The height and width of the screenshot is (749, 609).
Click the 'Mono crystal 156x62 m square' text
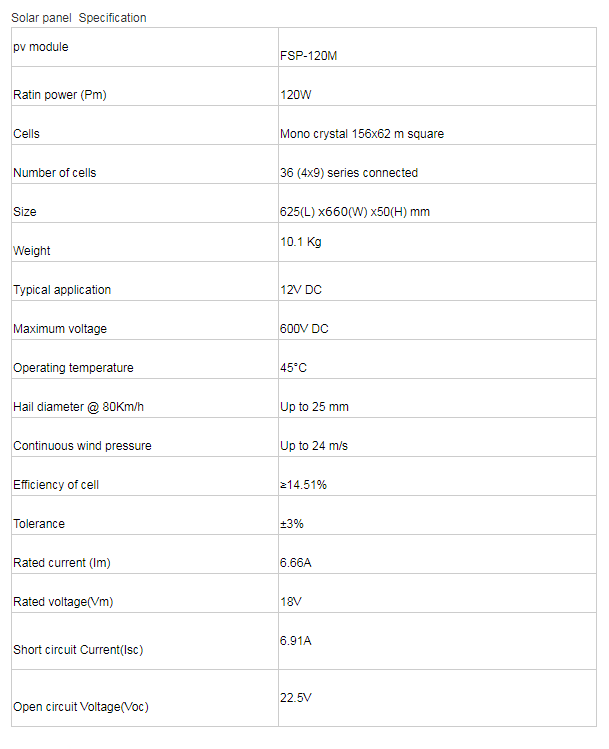tap(362, 134)
